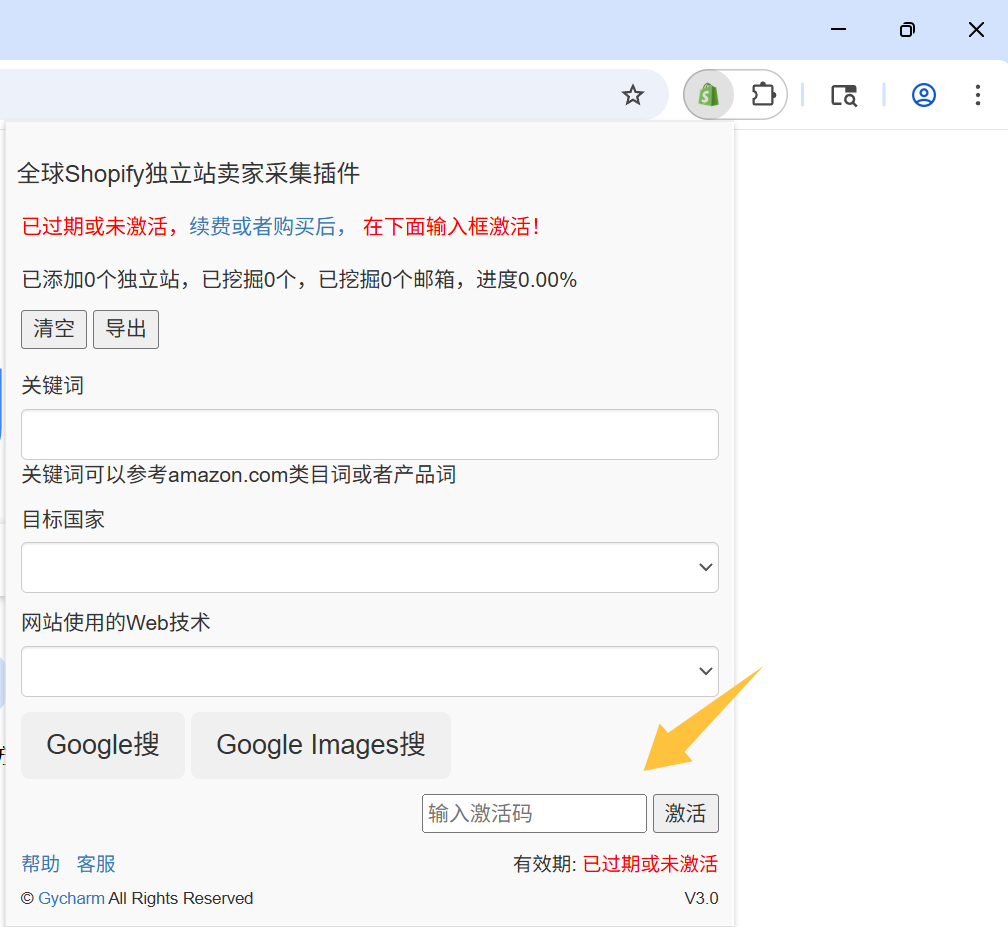Image resolution: width=1008 pixels, height=927 pixels.
Task: Click the 激活 activate button
Action: click(x=686, y=813)
